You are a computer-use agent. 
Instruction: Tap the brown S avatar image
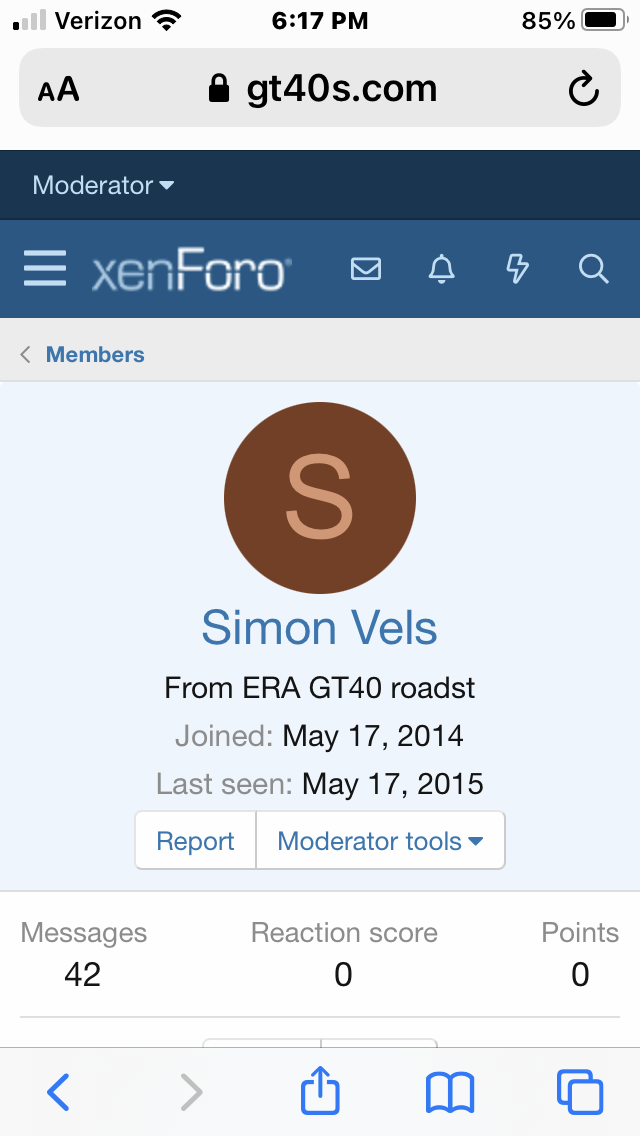point(320,498)
